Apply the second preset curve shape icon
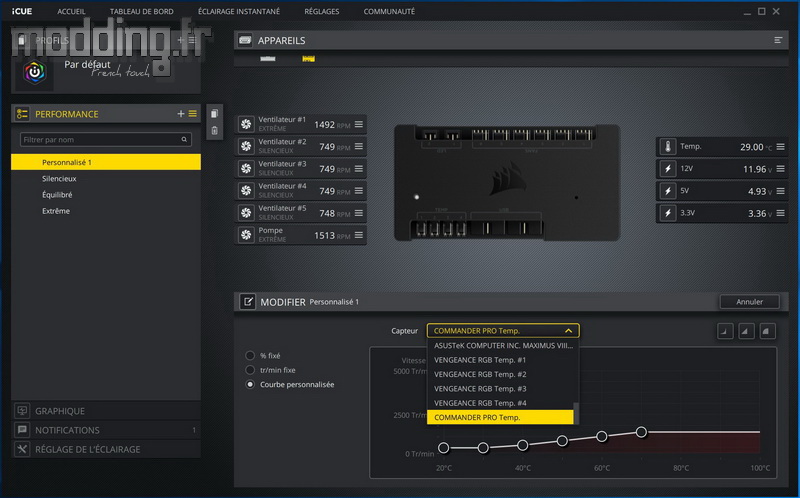This screenshot has height=498, width=800. 746,331
